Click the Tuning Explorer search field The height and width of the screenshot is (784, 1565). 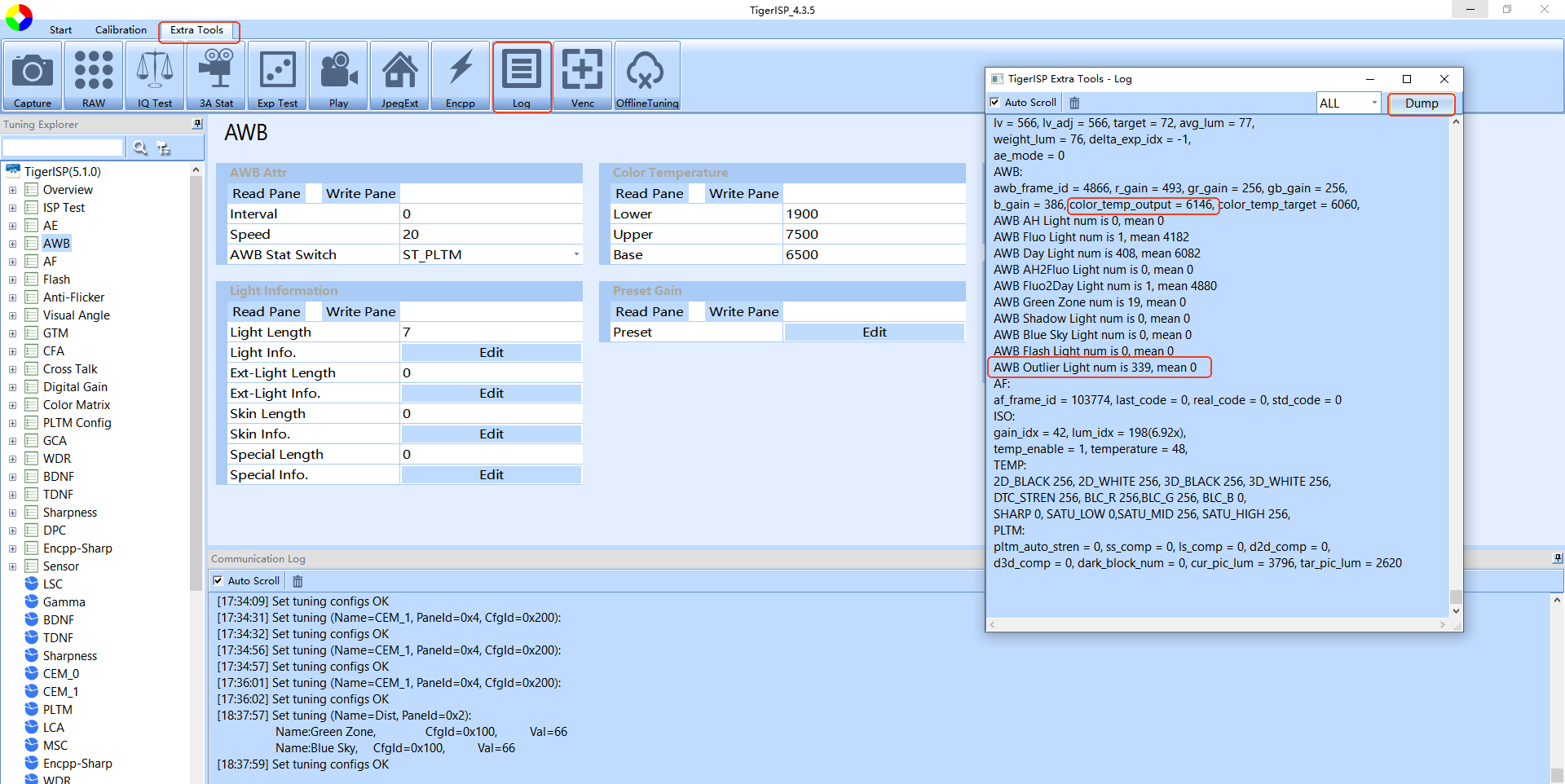click(x=63, y=148)
